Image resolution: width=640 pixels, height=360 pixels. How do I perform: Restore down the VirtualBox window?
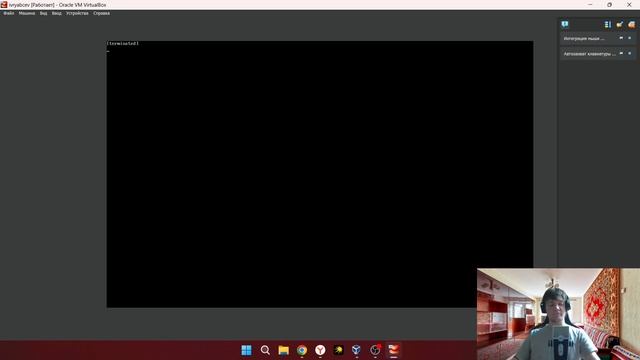609,4
